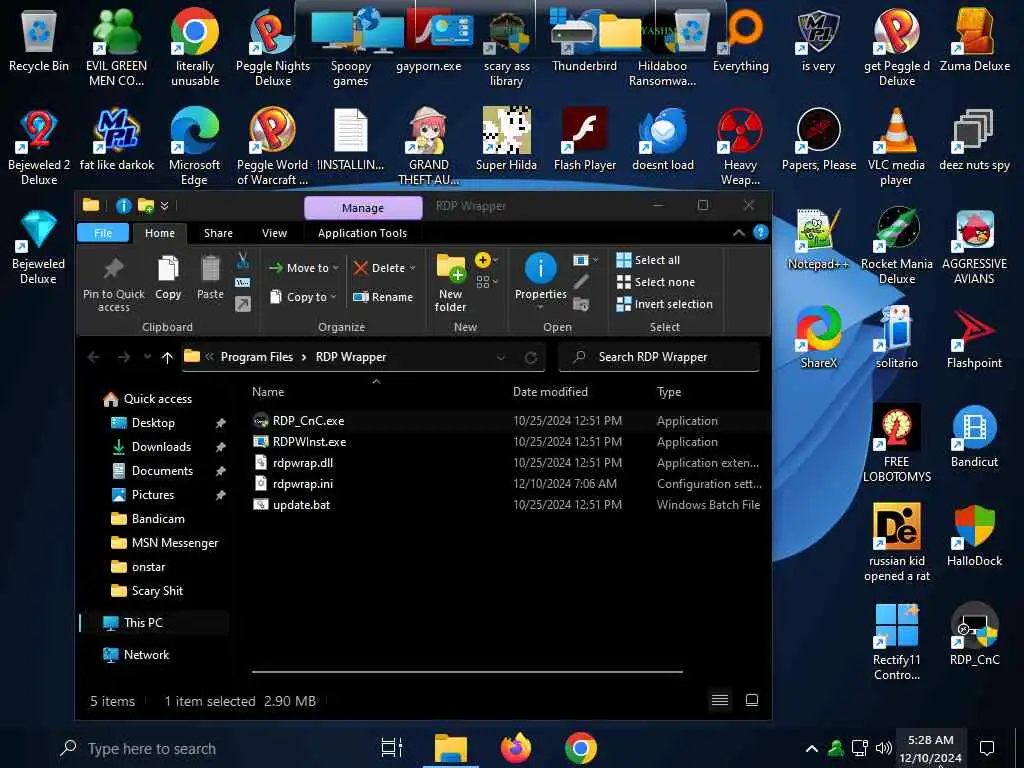Open the New item dropdown in the ribbon
This screenshot has height=768, width=1024.
(x=487, y=260)
